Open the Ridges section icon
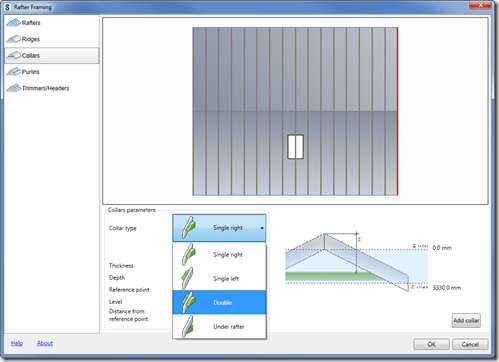Screen dimensions: 499x362 pos(13,39)
